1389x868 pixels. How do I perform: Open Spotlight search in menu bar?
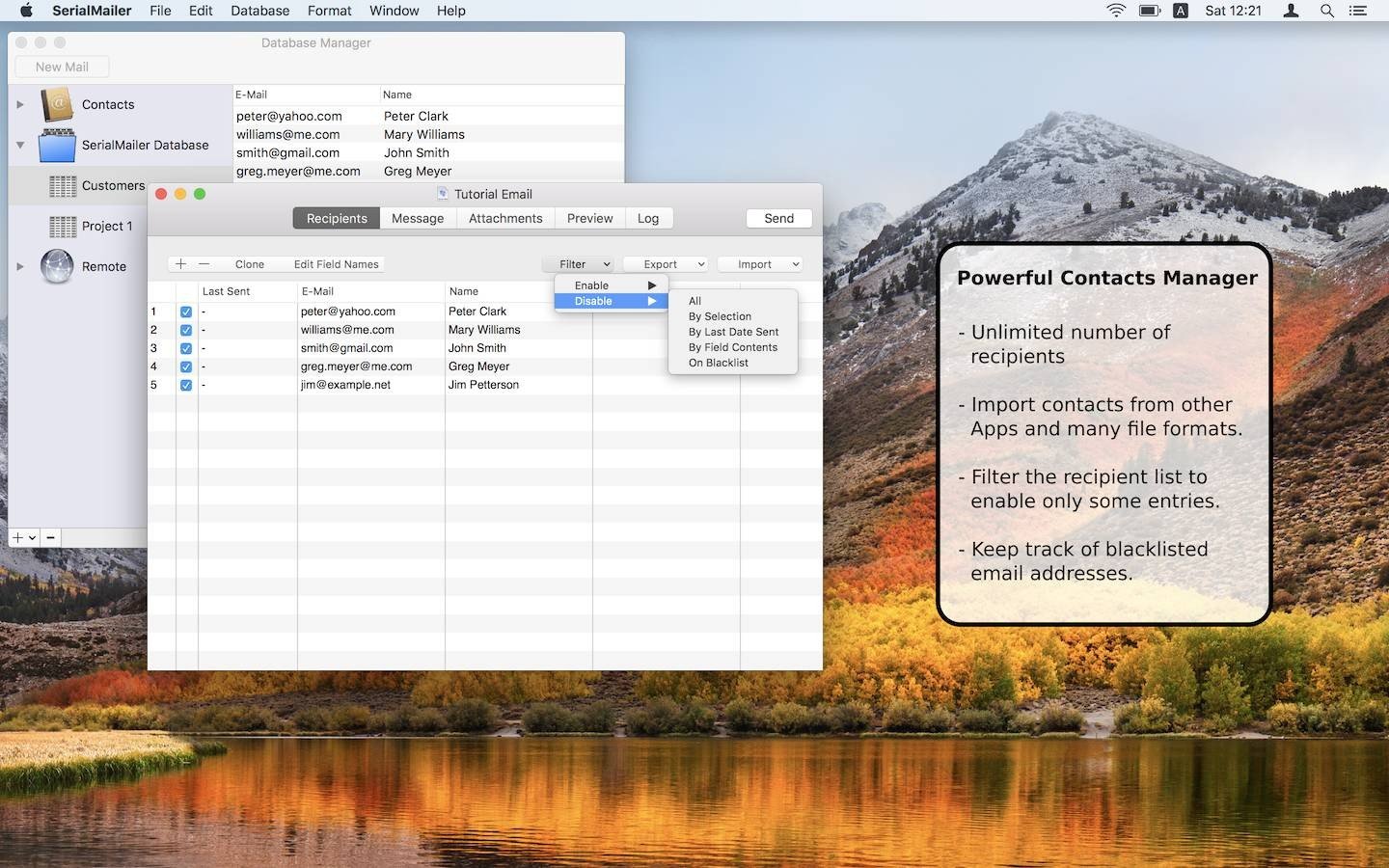pyautogui.click(x=1327, y=11)
